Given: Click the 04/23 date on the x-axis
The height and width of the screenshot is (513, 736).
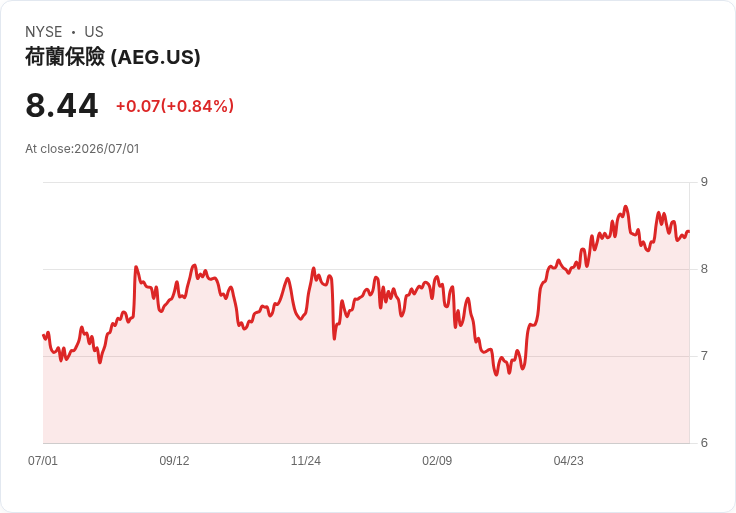Looking at the screenshot, I should 568,460.
